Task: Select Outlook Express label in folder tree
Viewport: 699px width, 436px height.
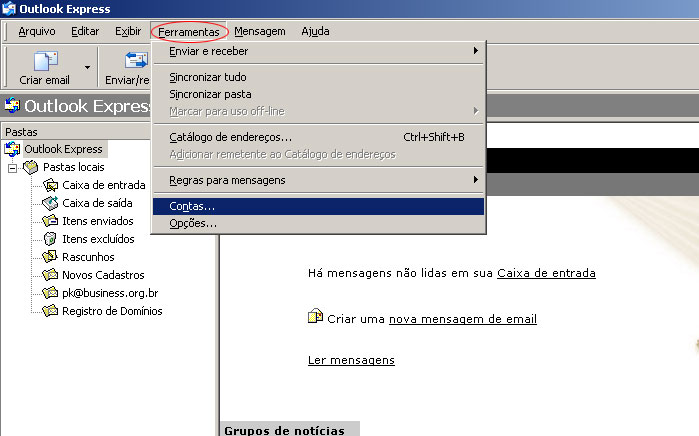Action: [63, 149]
